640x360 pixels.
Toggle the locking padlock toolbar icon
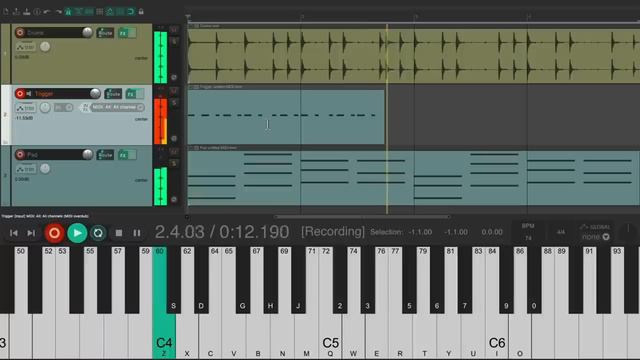click(x=141, y=12)
